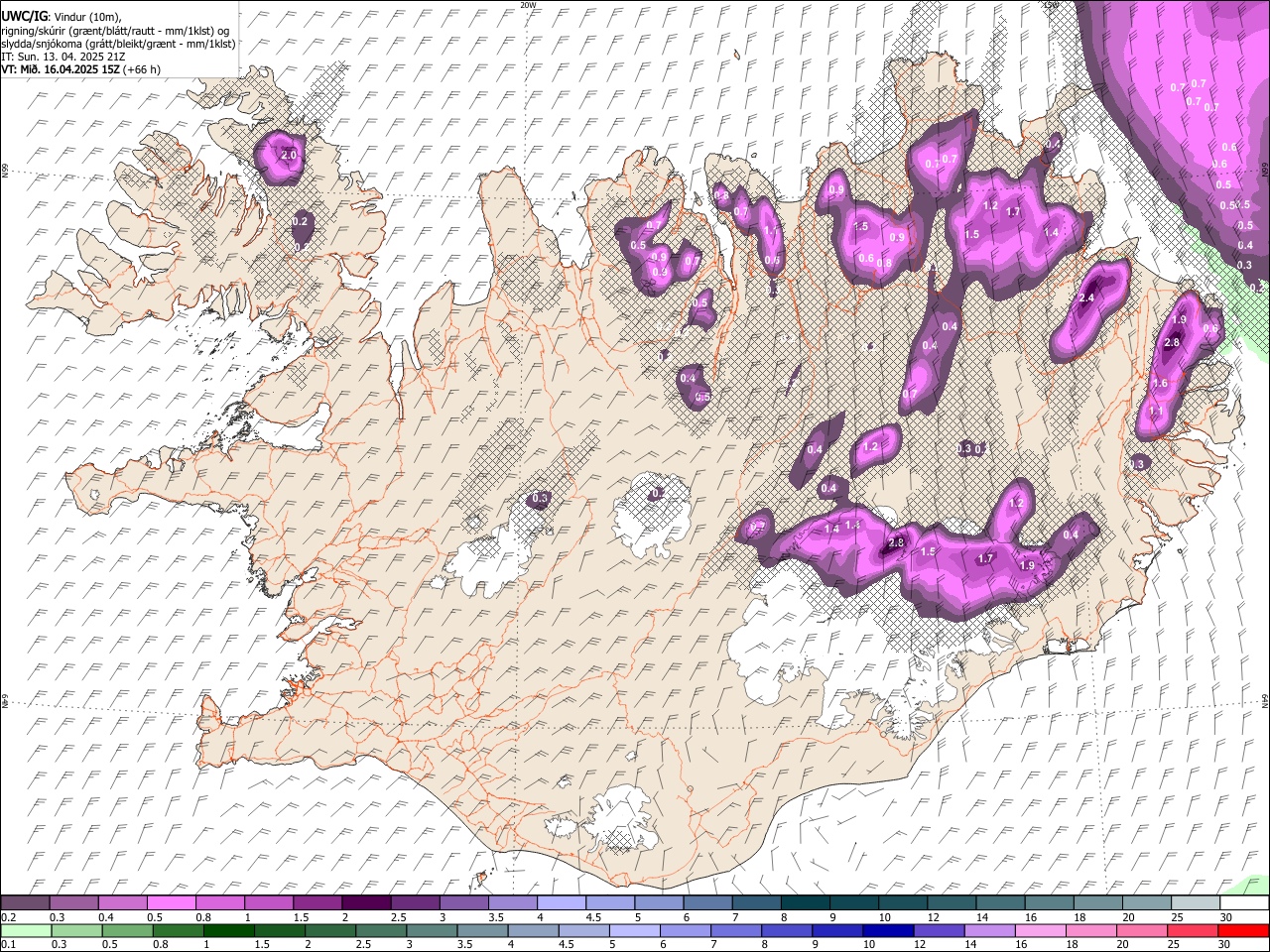Click the royal blue 9 swatch, lower legend row
Viewport: 1270px width, 952px height.
coord(837,930)
